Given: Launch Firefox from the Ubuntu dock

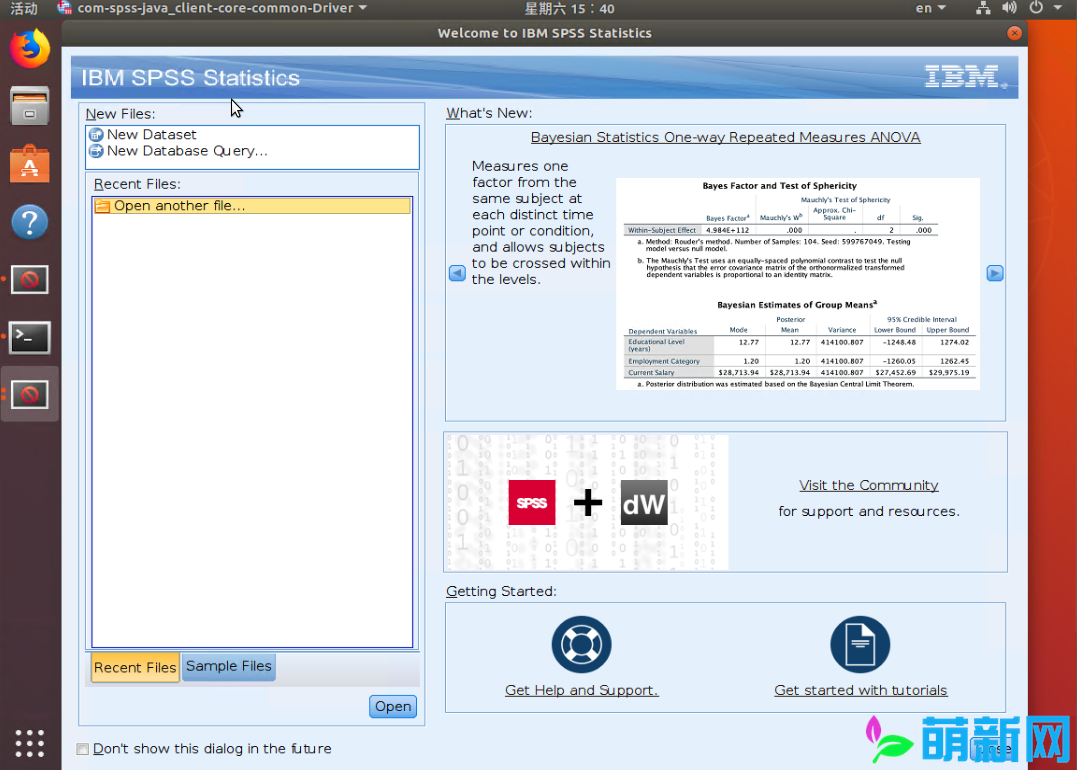Looking at the screenshot, I should pos(30,49).
